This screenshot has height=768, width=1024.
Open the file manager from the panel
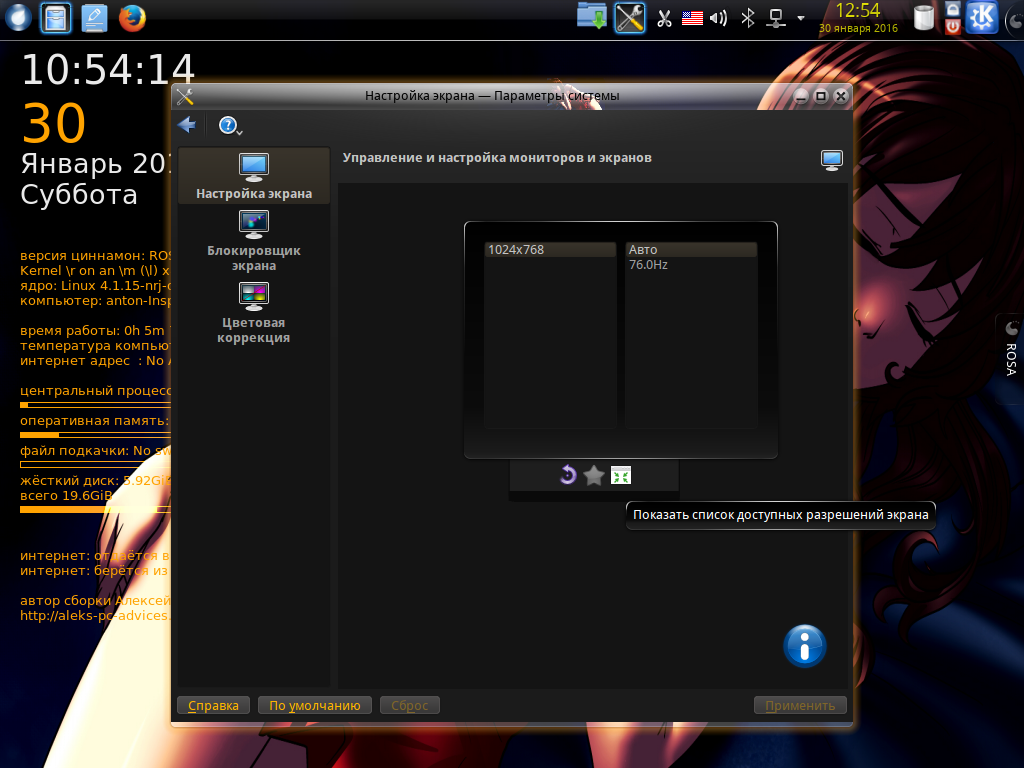pyautogui.click(x=56, y=18)
